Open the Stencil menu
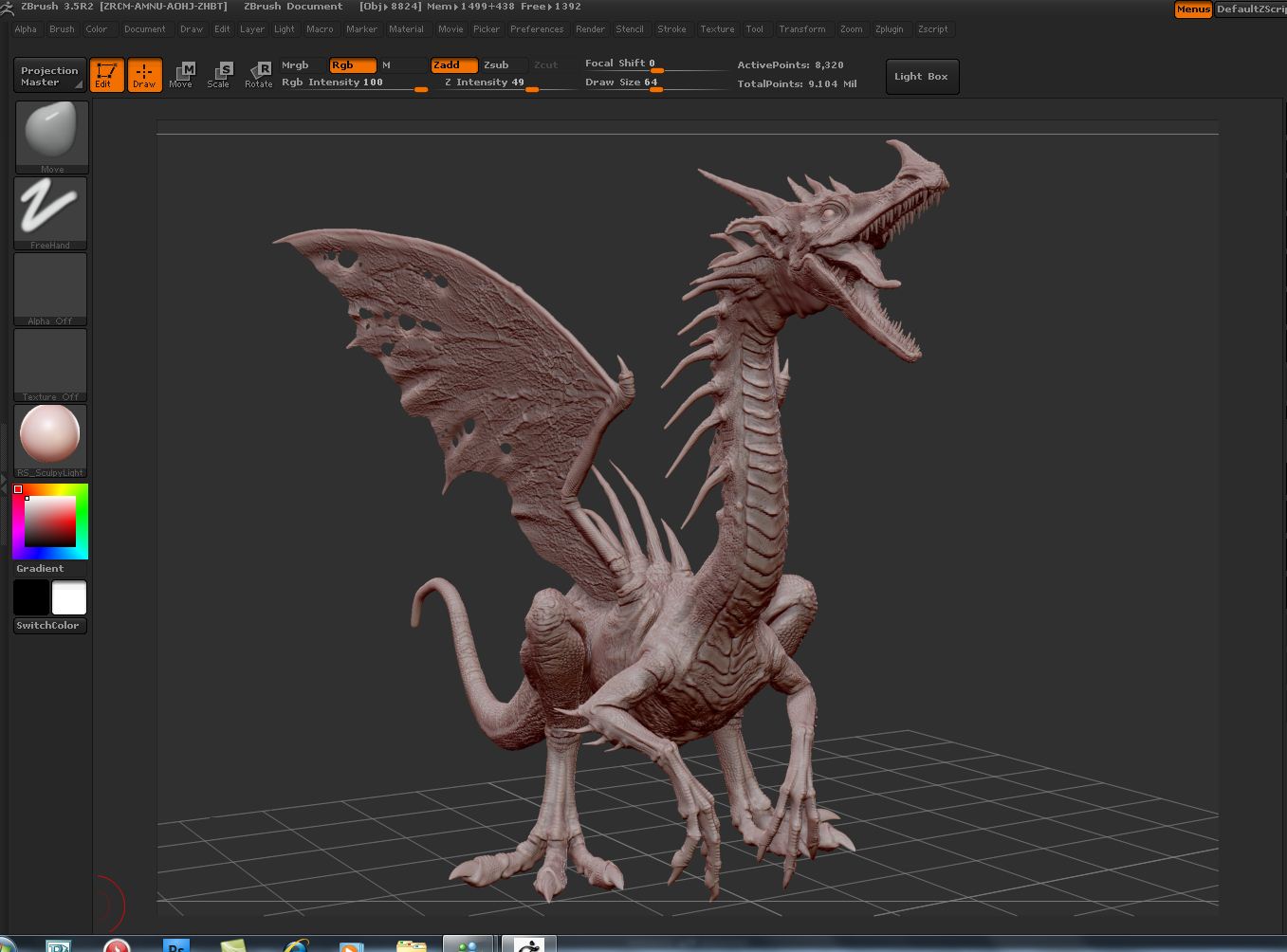Image resolution: width=1287 pixels, height=952 pixels. click(630, 29)
